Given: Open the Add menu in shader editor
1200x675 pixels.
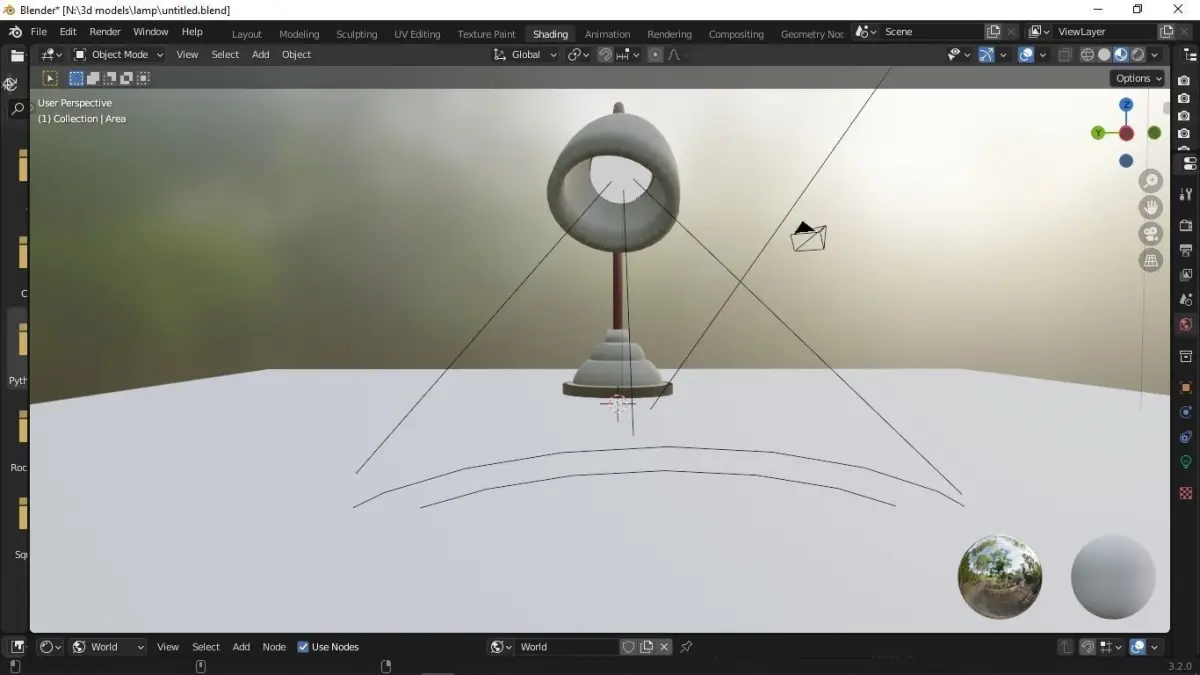Looking at the screenshot, I should pos(241,647).
